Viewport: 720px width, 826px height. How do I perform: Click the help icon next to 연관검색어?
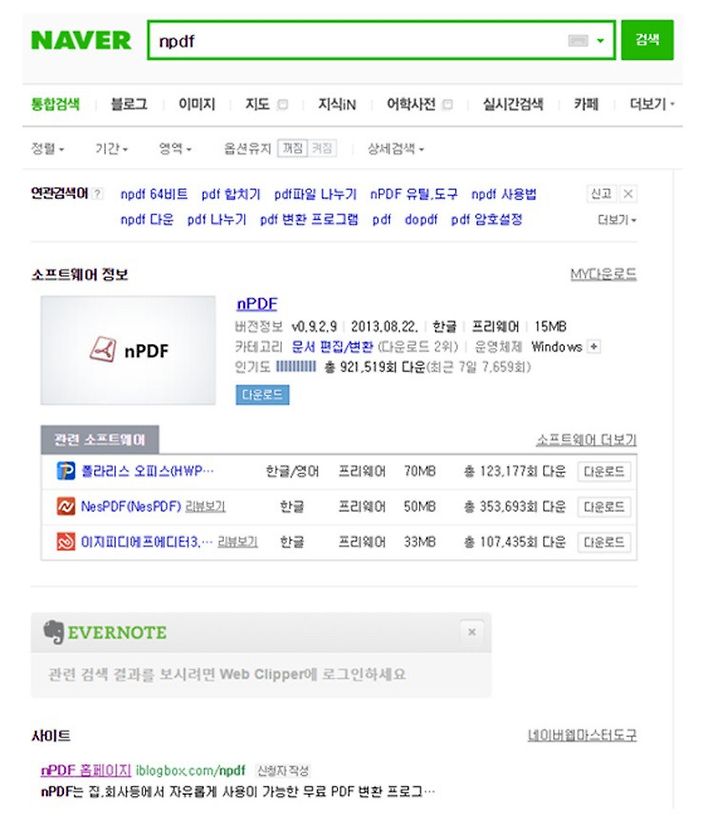click(x=97, y=194)
